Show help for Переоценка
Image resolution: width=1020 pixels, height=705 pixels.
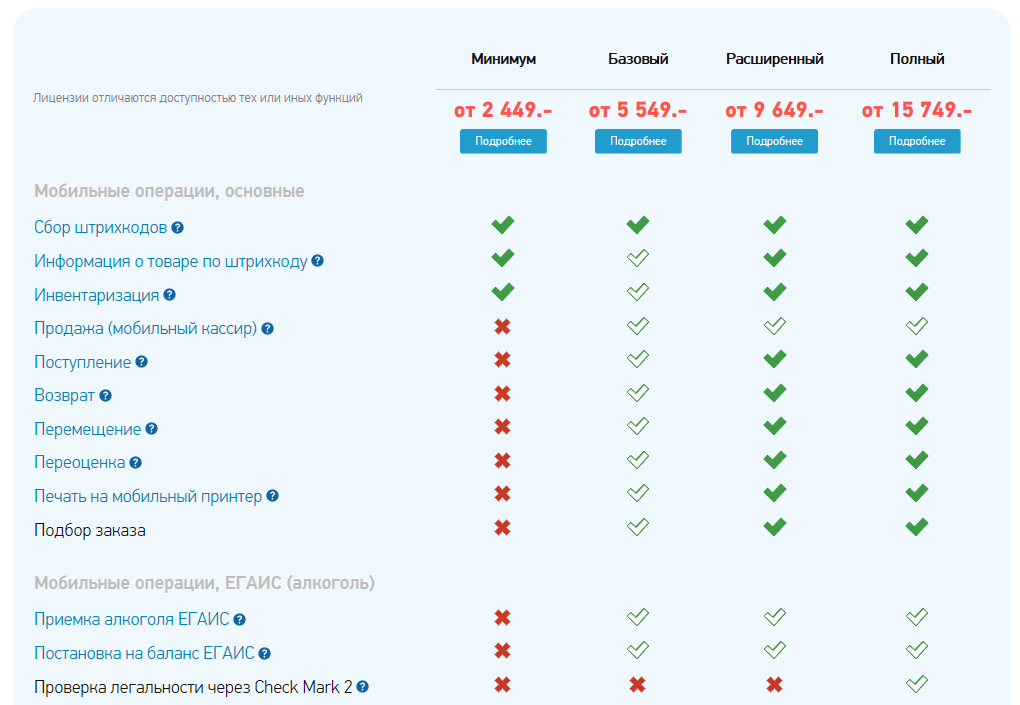135,462
